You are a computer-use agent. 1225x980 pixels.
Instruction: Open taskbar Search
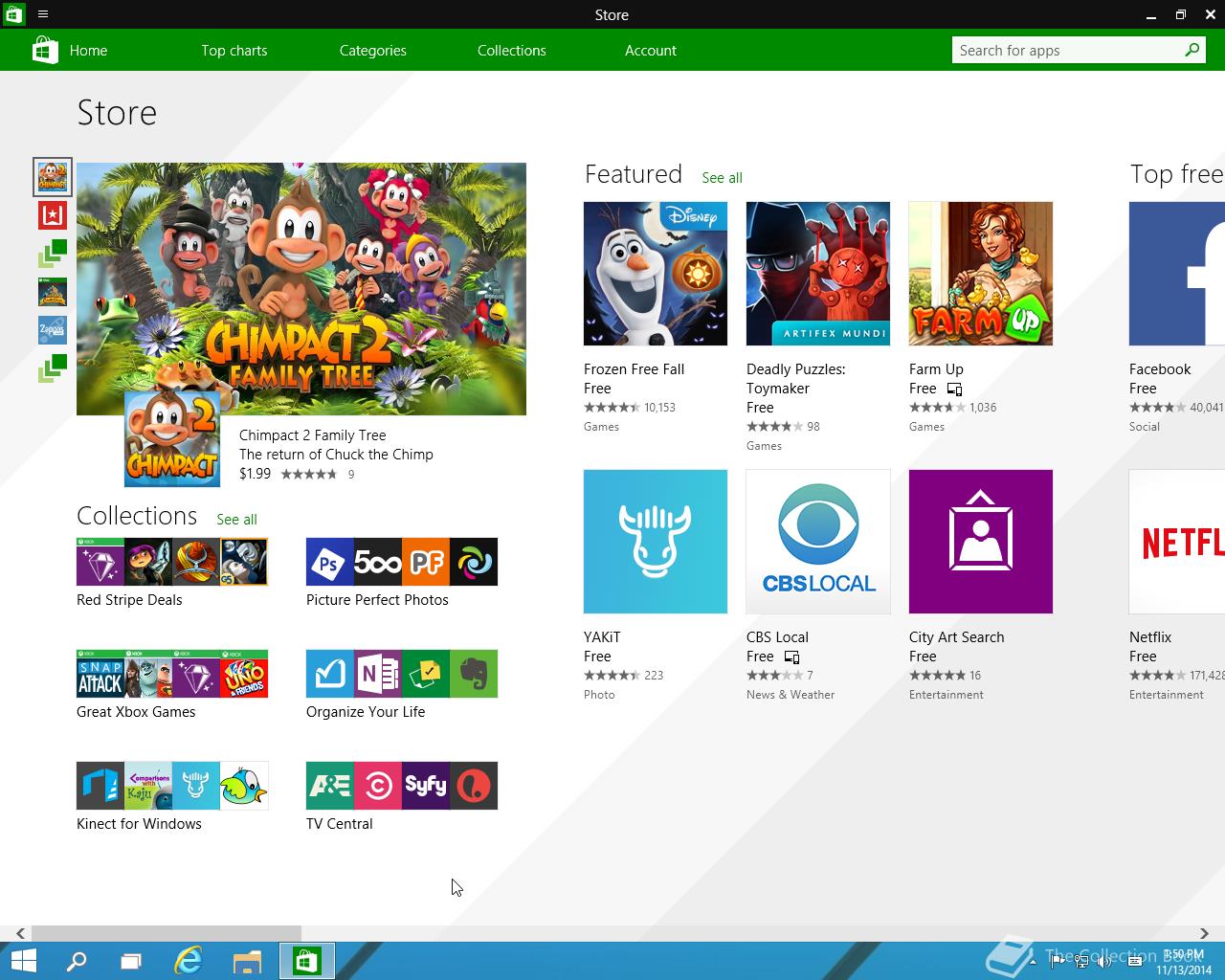point(76,961)
